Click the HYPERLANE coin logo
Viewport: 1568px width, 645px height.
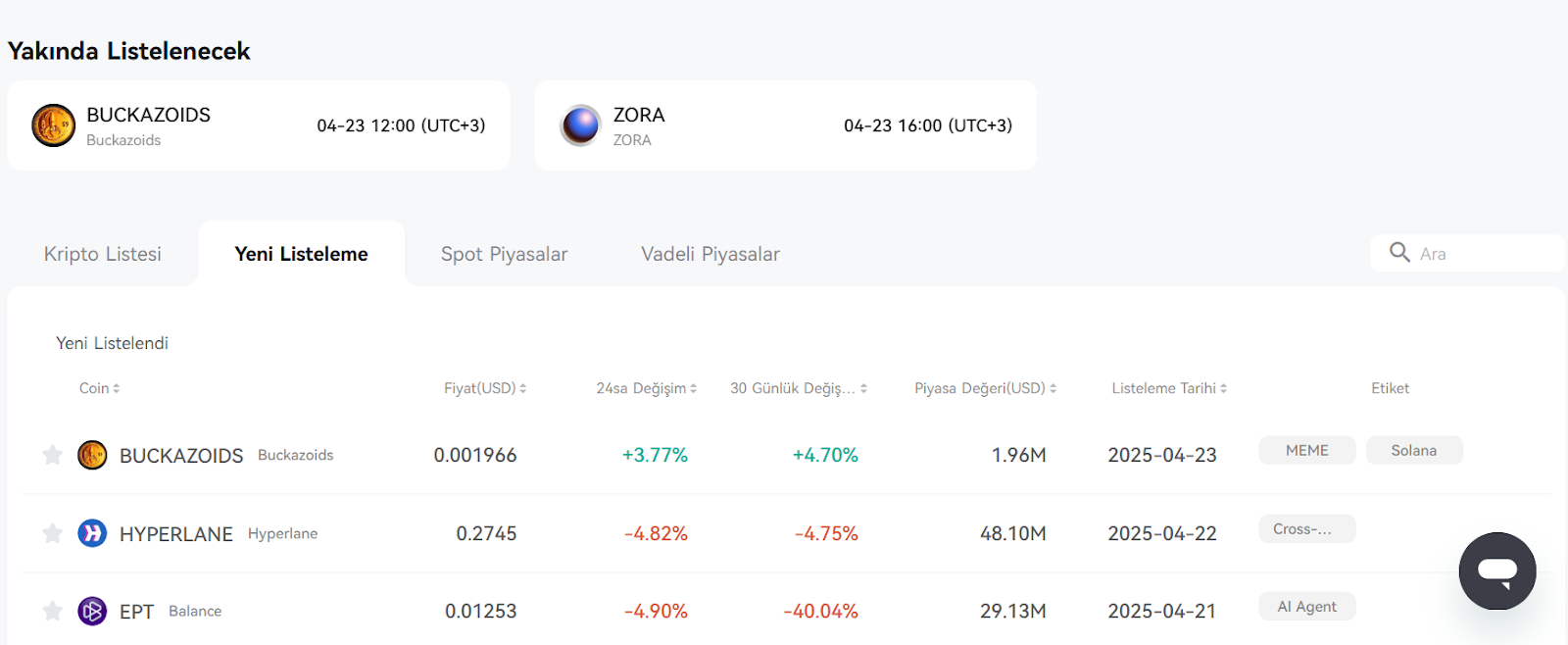pos(92,533)
